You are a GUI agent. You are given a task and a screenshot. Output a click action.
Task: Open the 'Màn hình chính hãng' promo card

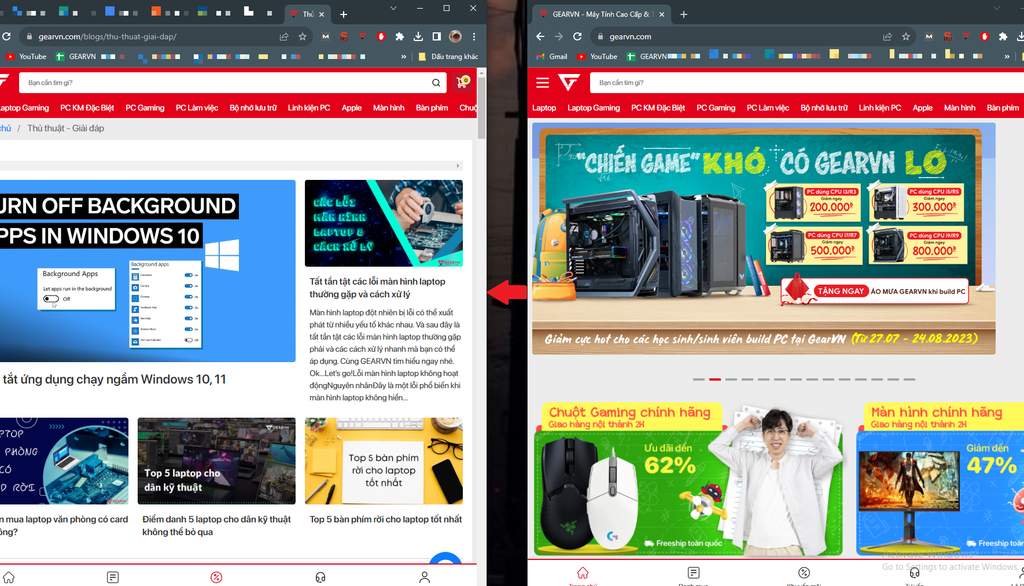[x=940, y=480]
